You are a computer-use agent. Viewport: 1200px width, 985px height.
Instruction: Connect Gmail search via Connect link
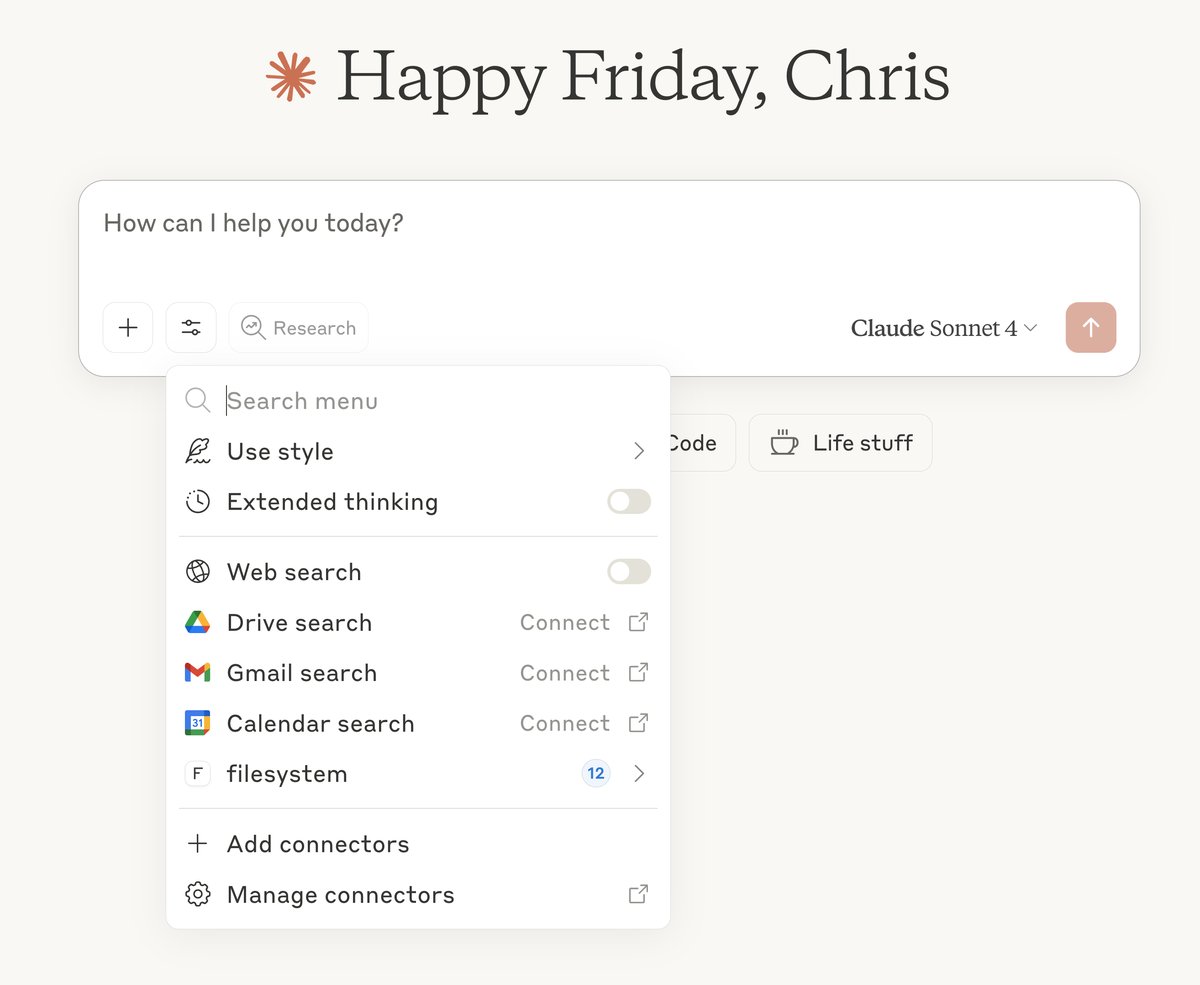tap(565, 673)
